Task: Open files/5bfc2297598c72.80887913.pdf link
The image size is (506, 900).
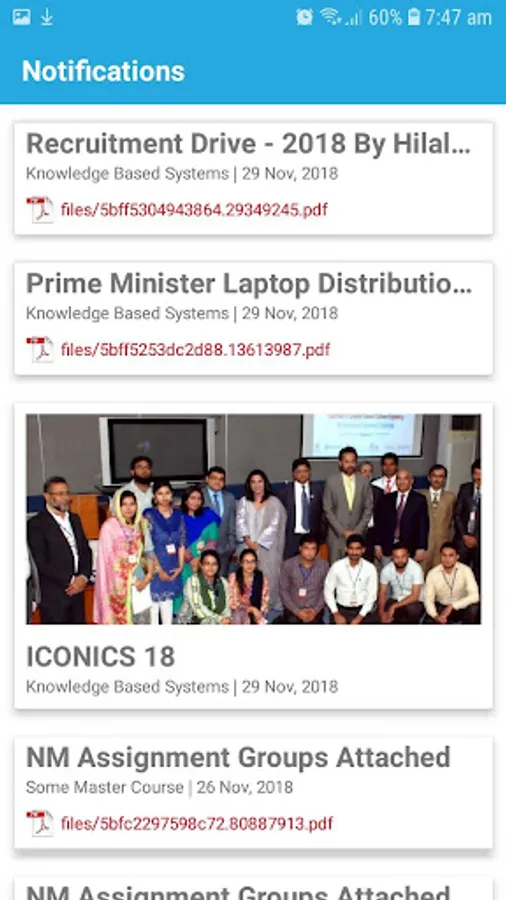Action: [x=197, y=824]
